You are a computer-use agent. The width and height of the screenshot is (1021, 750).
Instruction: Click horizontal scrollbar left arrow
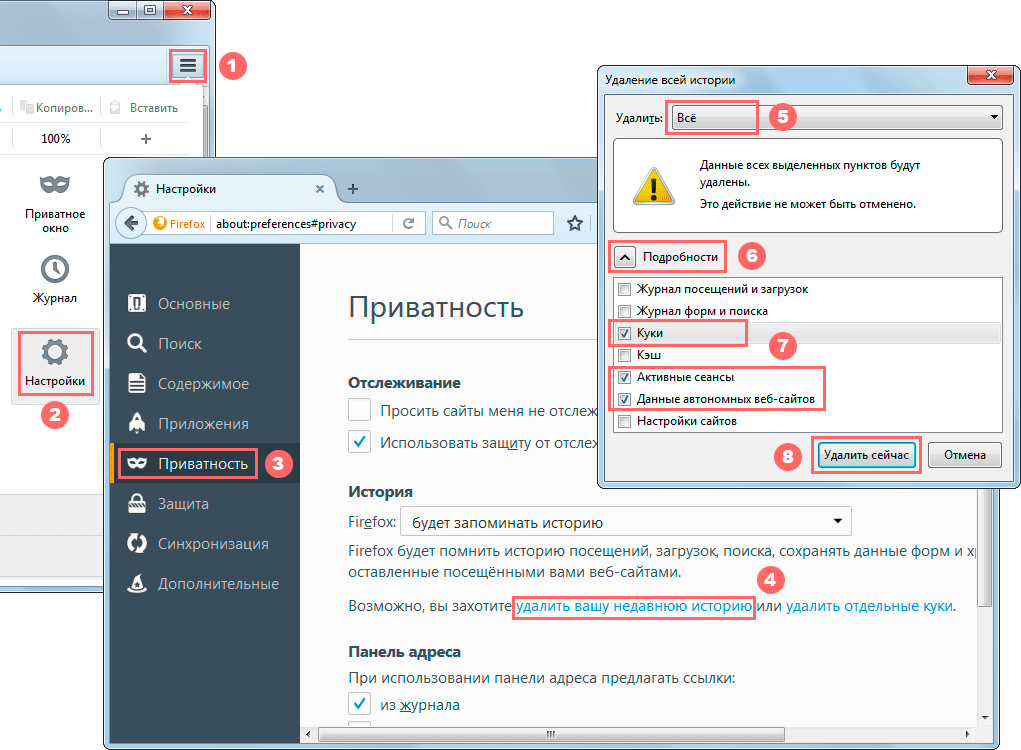coord(308,734)
